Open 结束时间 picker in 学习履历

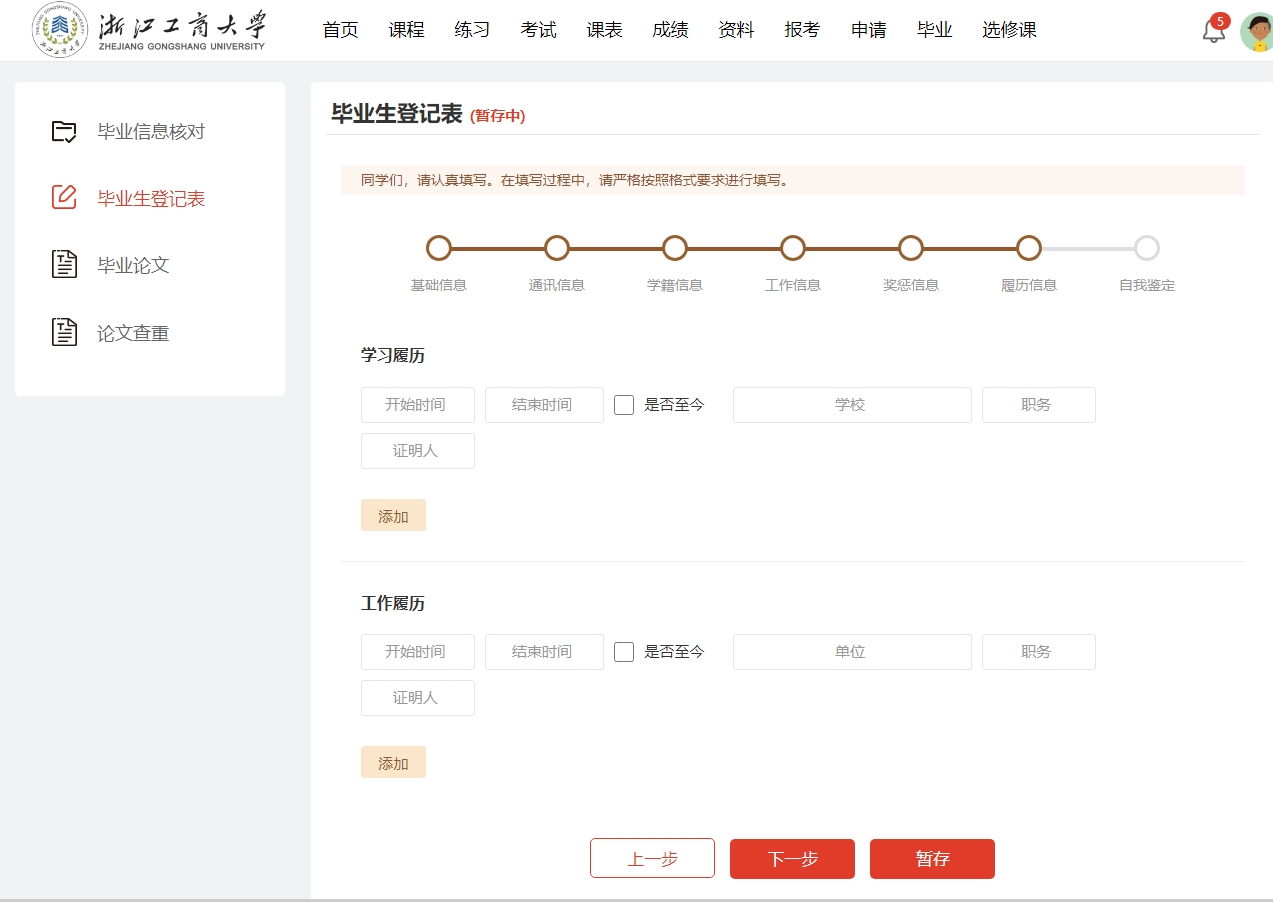(544, 405)
